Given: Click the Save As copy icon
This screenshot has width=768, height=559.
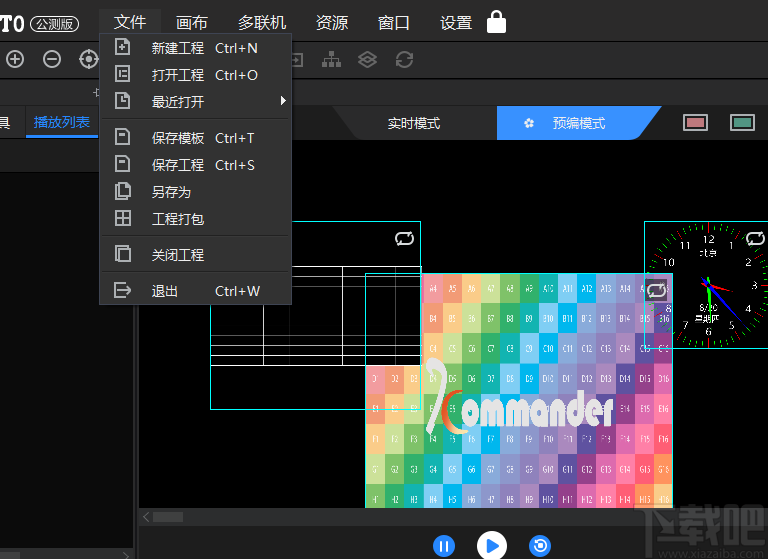Looking at the screenshot, I should 122,191.
